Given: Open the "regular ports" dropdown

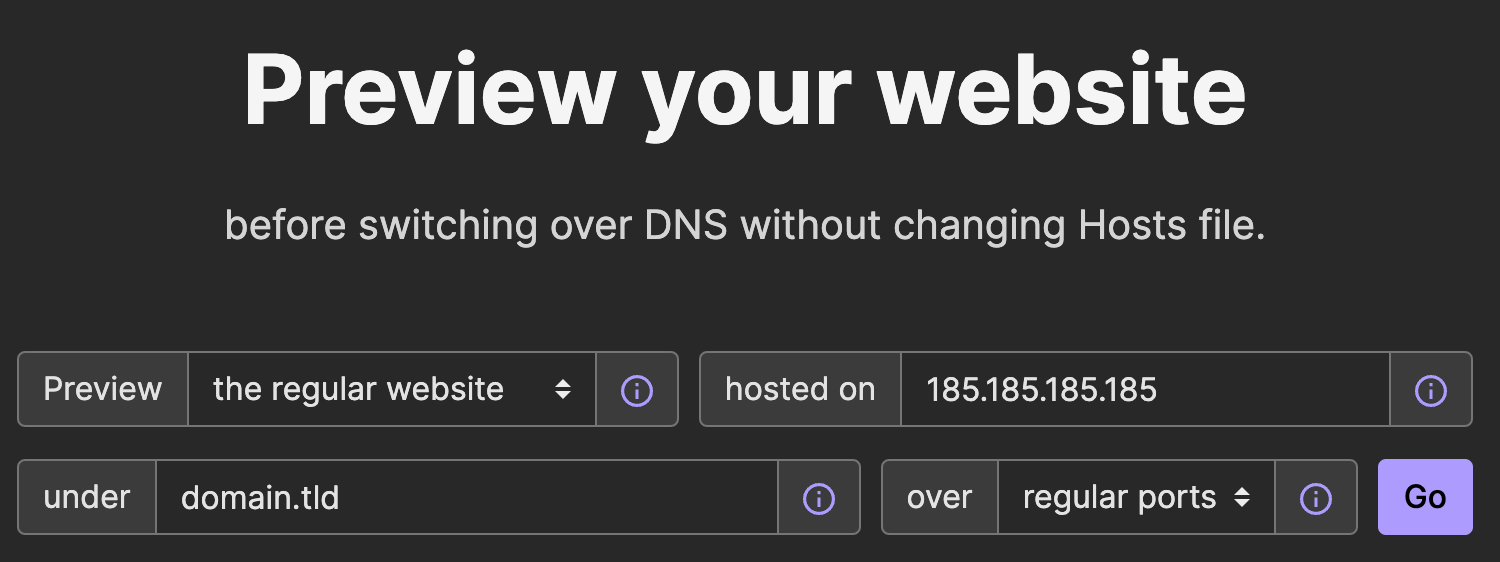Looking at the screenshot, I should click(1135, 498).
